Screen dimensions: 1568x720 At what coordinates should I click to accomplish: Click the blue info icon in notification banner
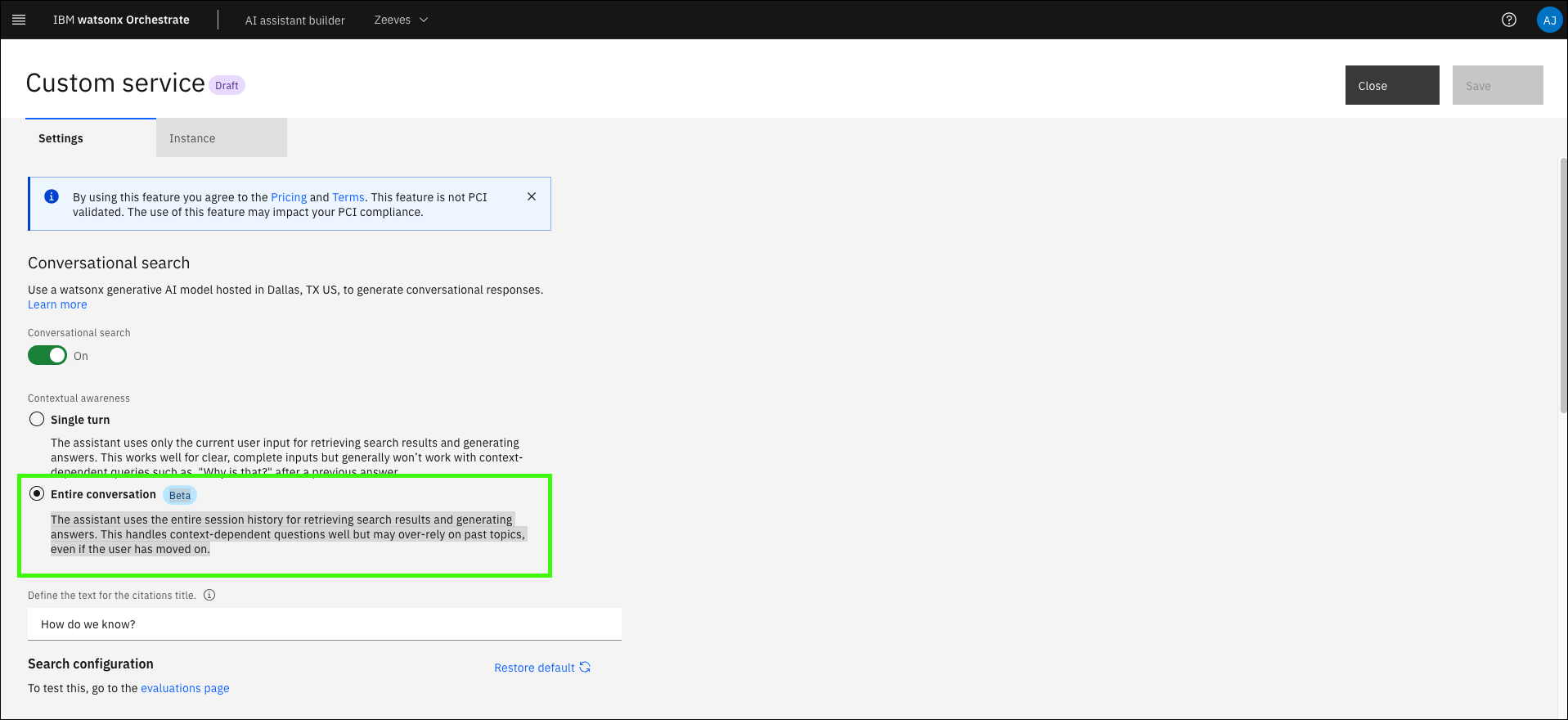coord(52,196)
